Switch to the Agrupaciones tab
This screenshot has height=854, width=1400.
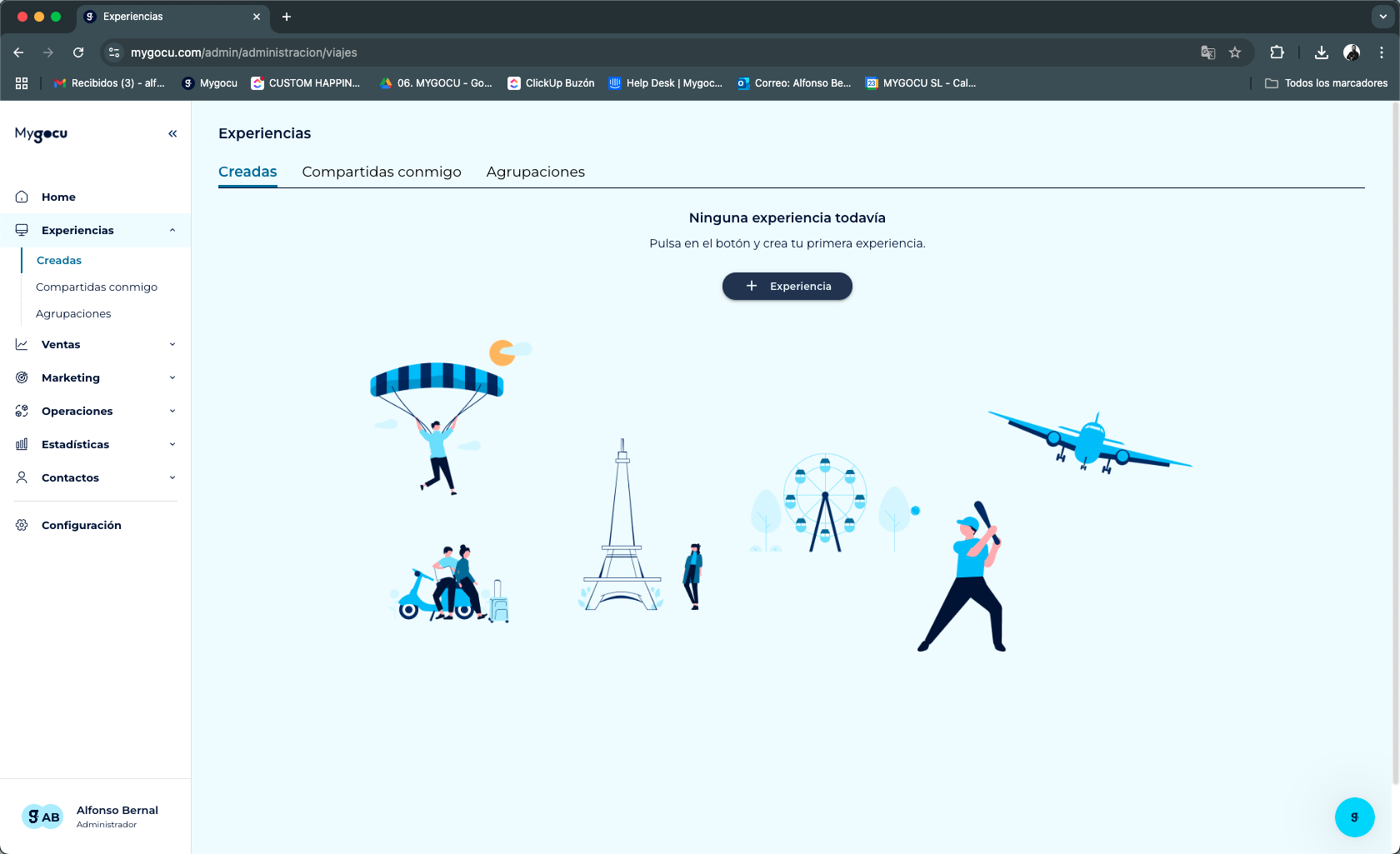536,172
